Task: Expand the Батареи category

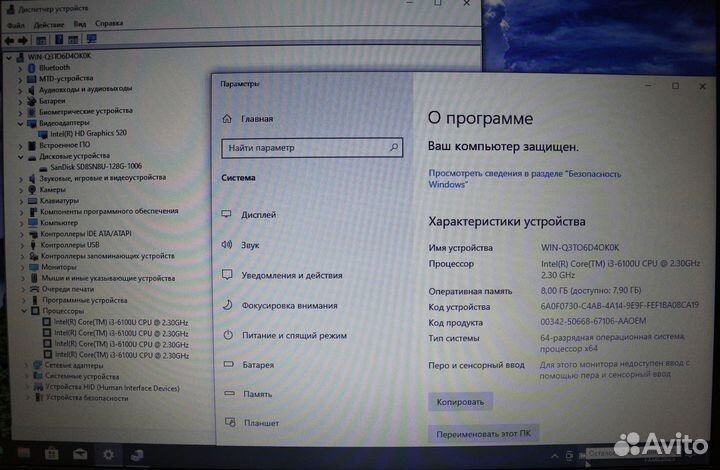Action: [x=20, y=101]
